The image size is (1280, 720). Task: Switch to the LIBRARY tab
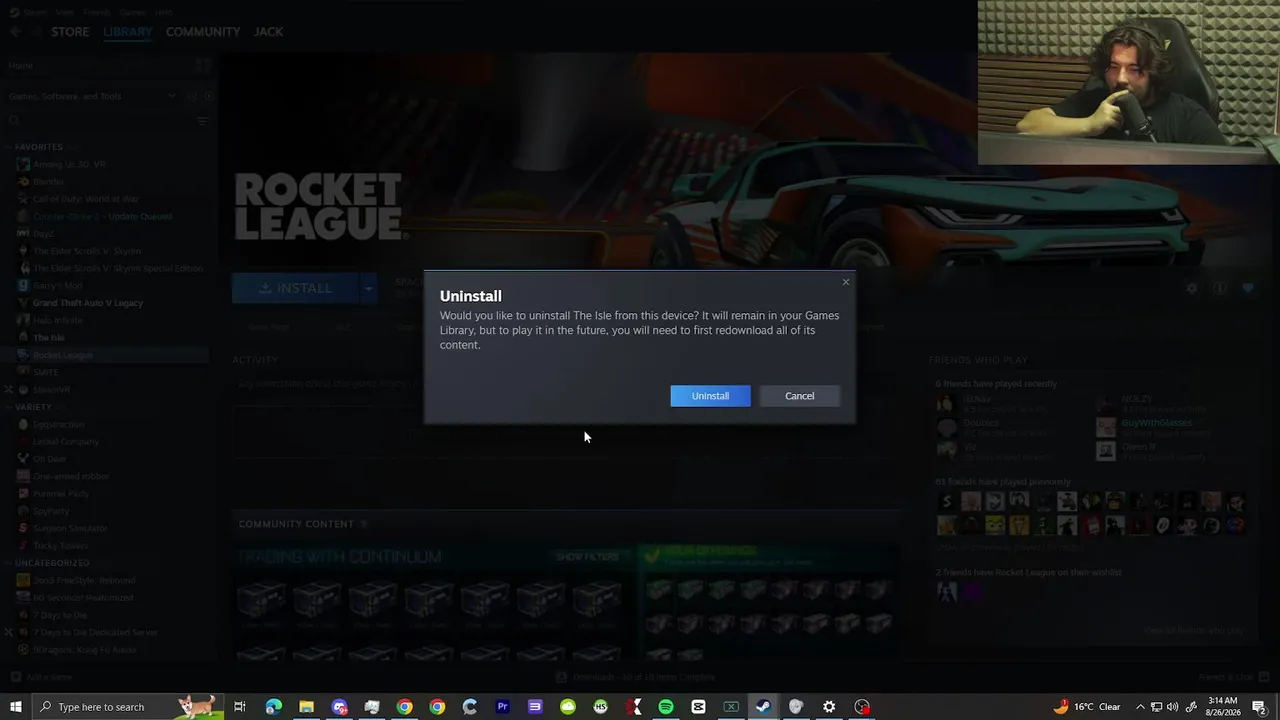pyautogui.click(x=128, y=32)
